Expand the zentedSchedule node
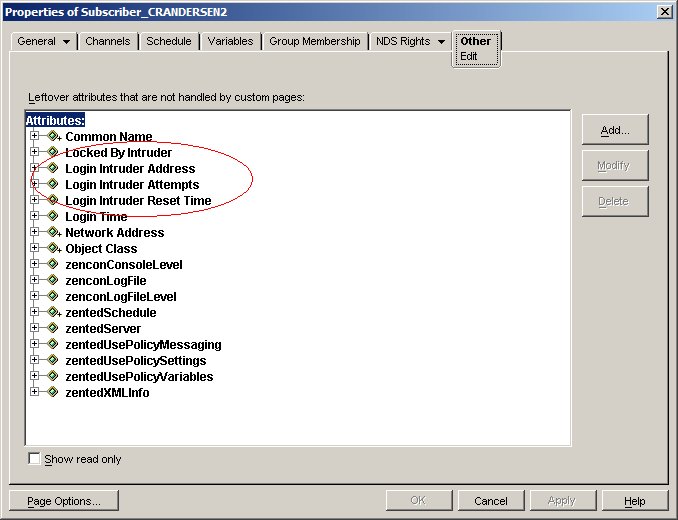Screen dimensions: 678x520 [x=35, y=312]
